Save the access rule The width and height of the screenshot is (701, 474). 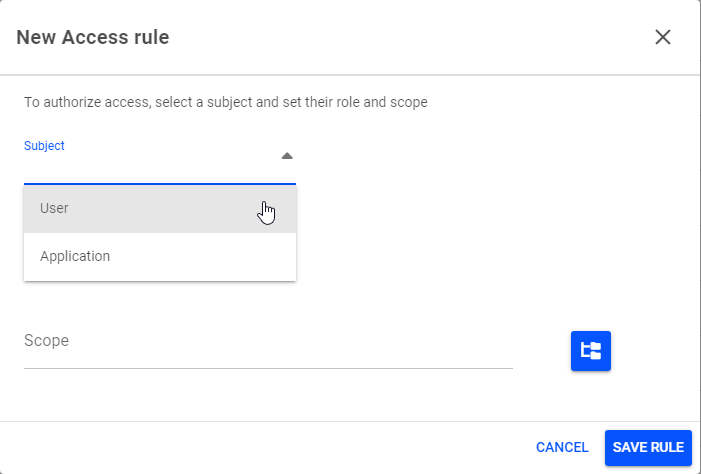(648, 448)
